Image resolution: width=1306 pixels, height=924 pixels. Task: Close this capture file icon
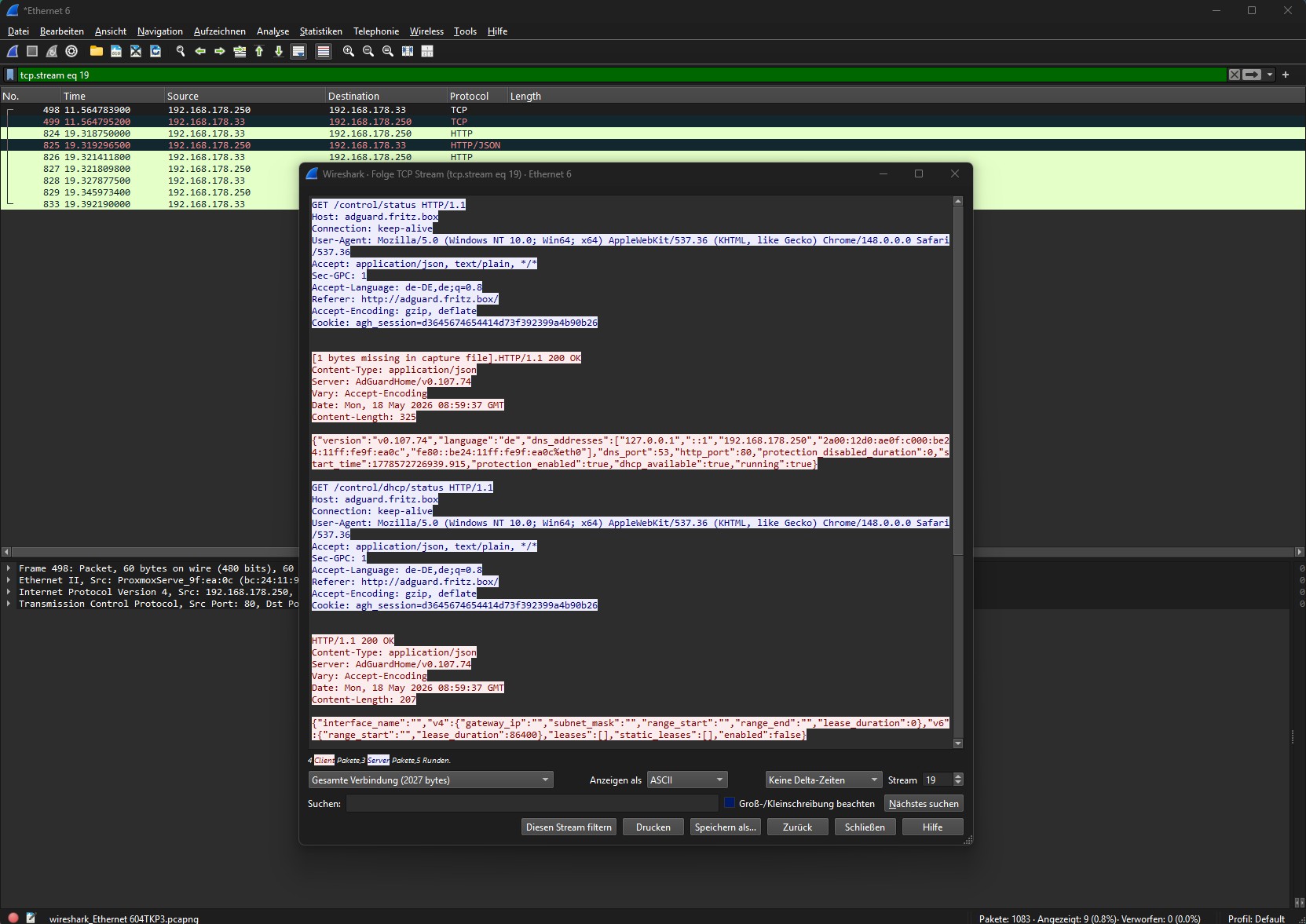click(136, 51)
